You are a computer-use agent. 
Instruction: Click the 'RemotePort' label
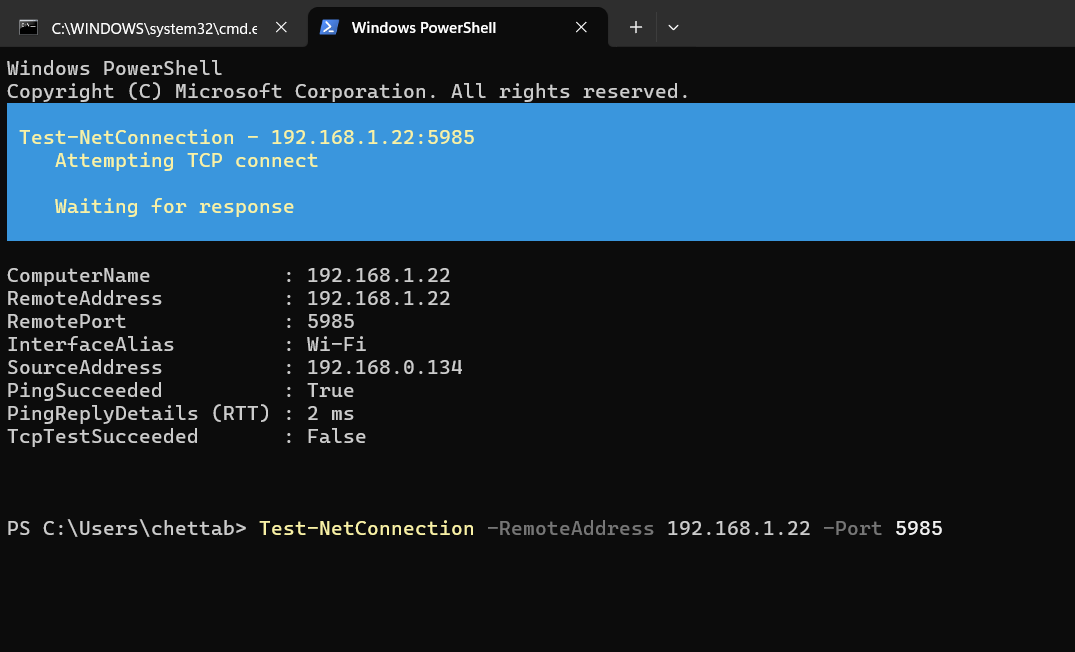point(67,322)
